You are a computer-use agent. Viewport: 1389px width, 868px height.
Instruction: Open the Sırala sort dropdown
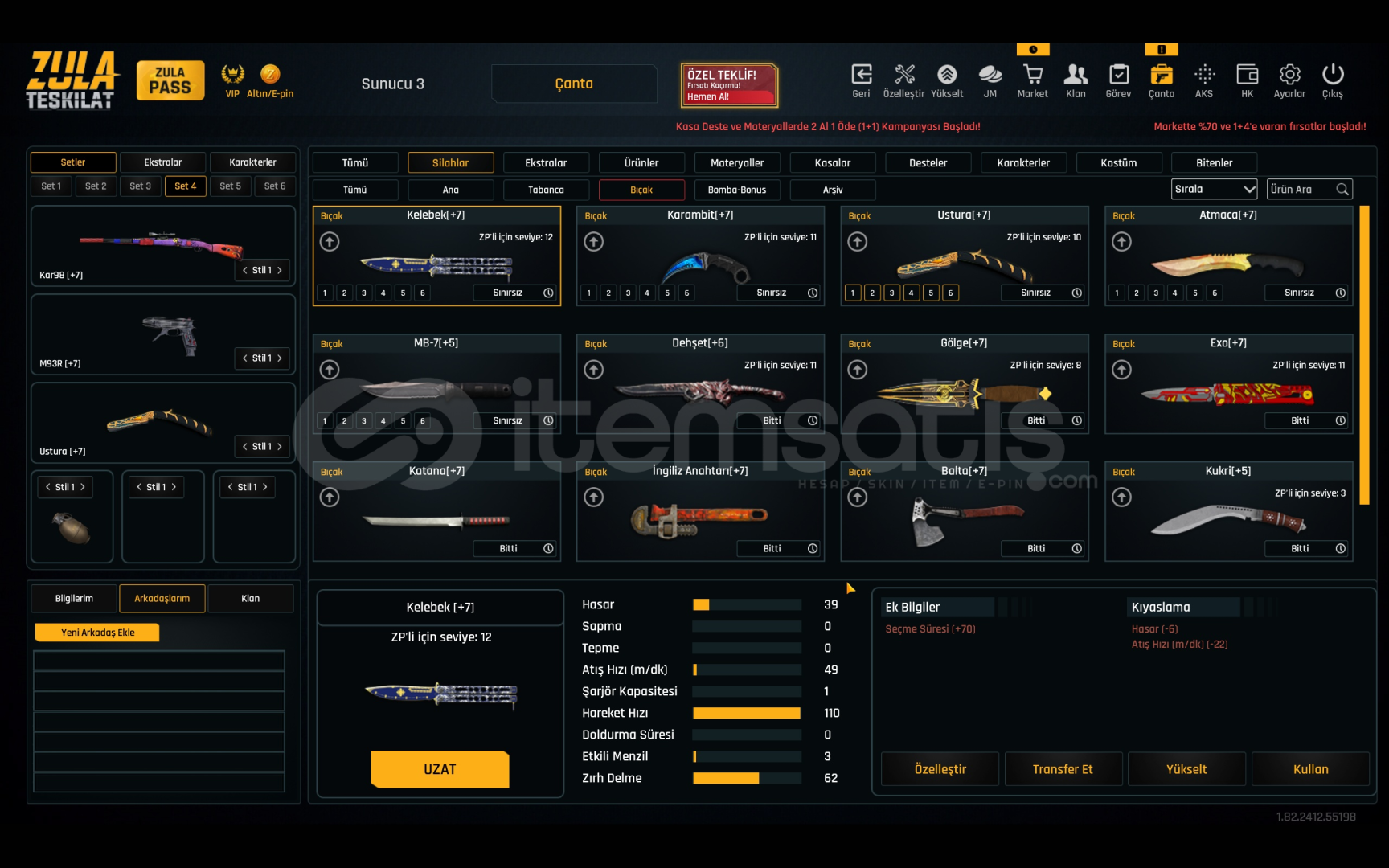[1214, 190]
